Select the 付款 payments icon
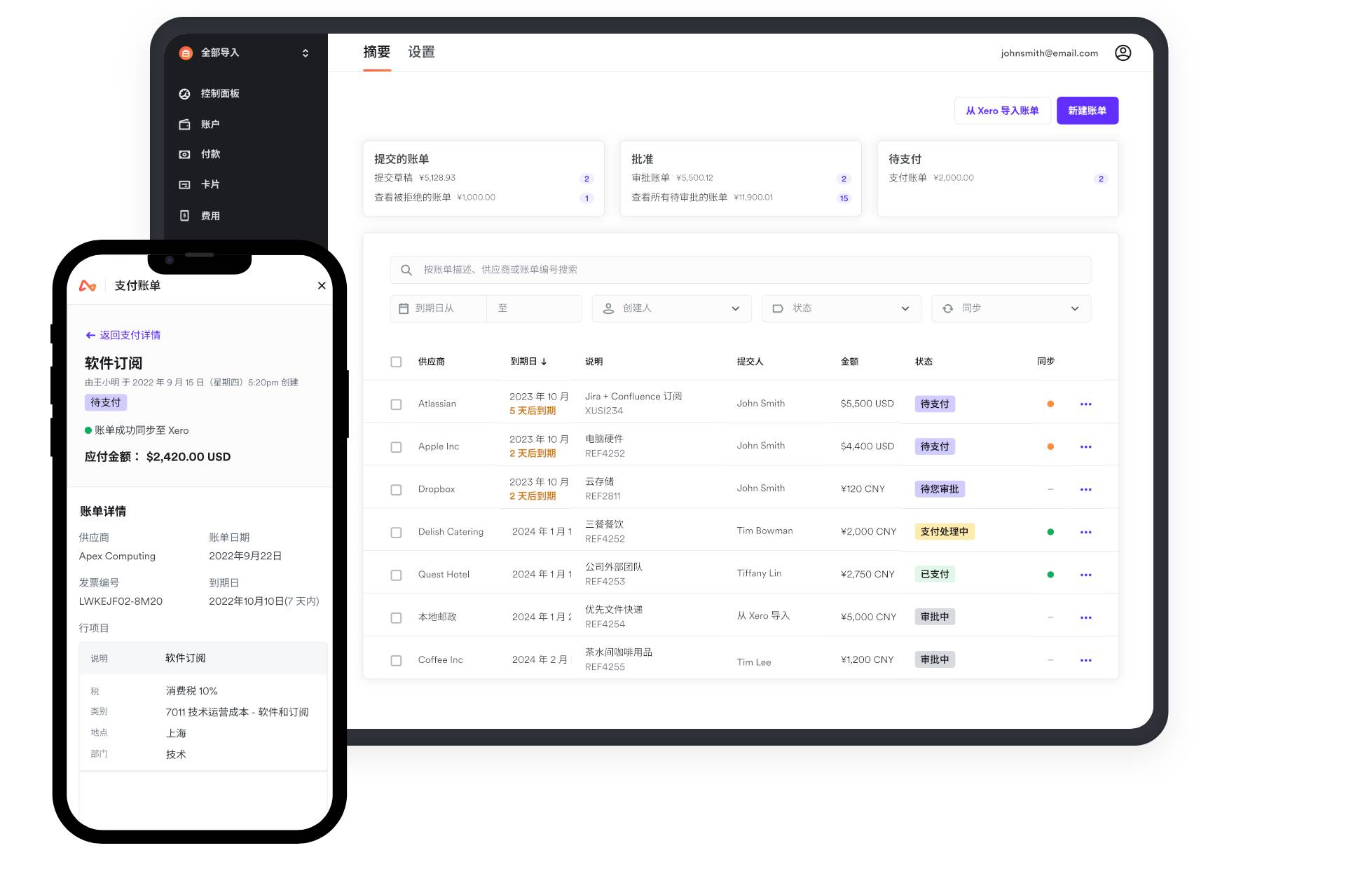Image resolution: width=1372 pixels, height=869 pixels. pyautogui.click(x=184, y=154)
